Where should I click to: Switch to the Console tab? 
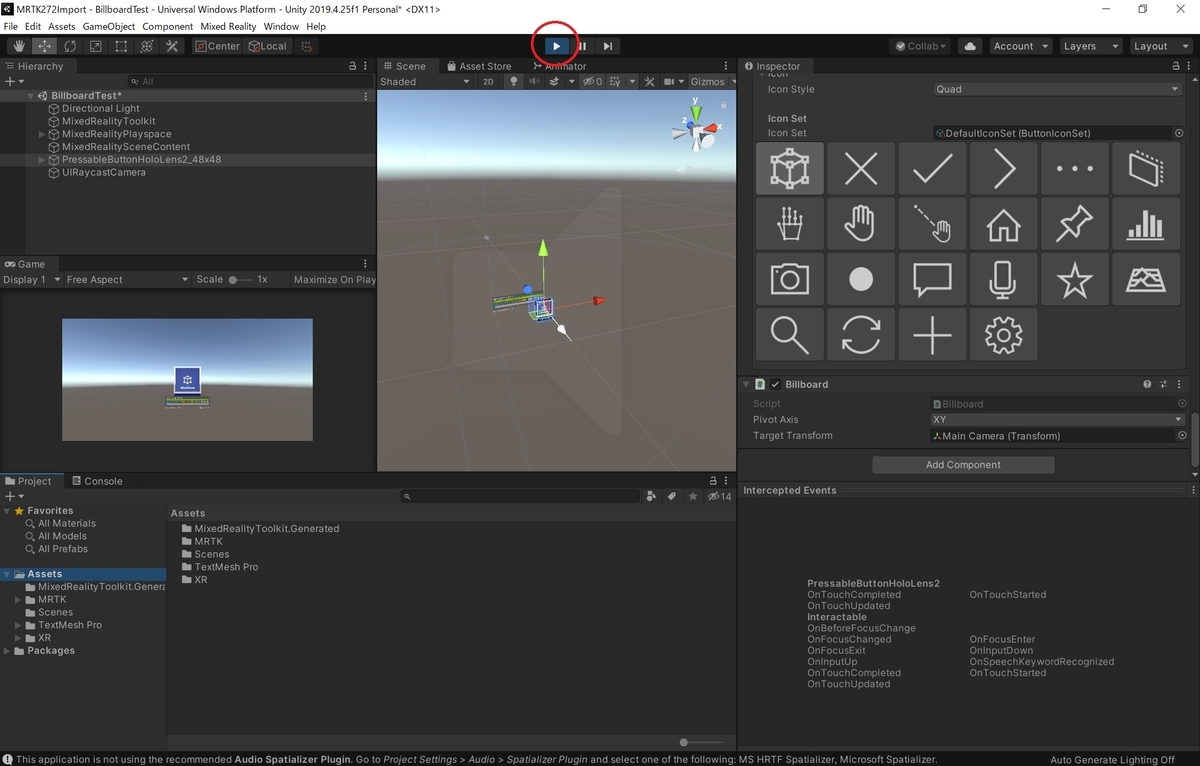97,481
